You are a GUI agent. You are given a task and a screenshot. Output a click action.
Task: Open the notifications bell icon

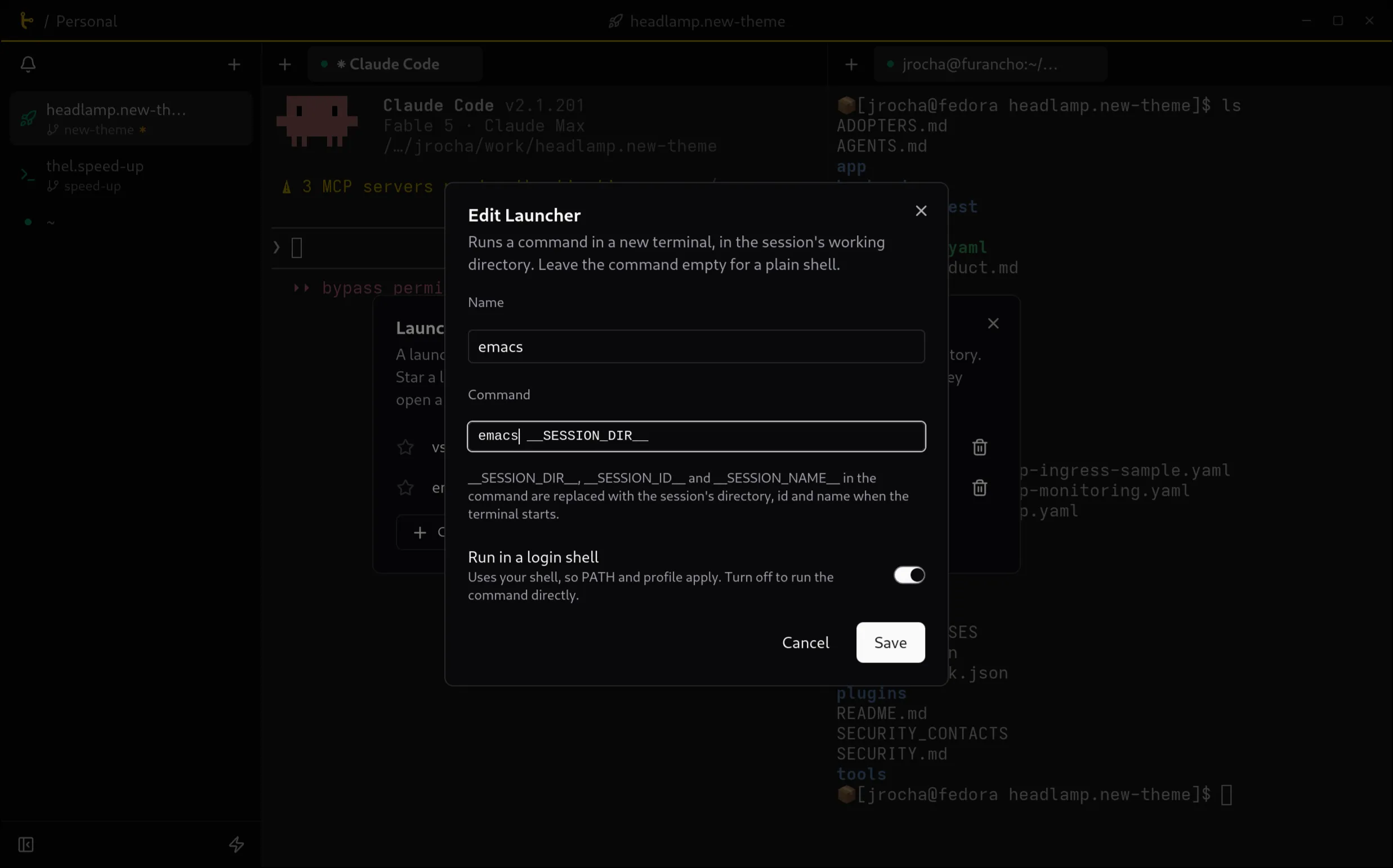click(28, 64)
